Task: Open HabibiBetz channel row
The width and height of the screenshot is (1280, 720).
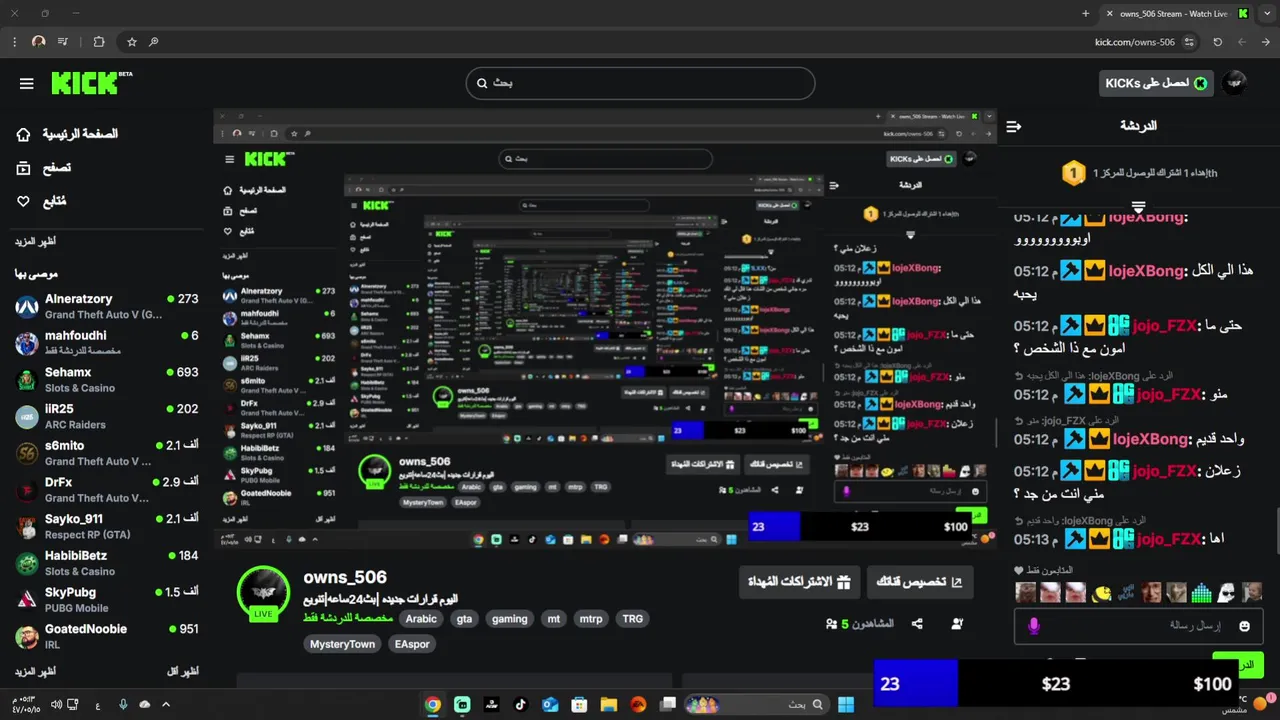Action: [x=107, y=563]
